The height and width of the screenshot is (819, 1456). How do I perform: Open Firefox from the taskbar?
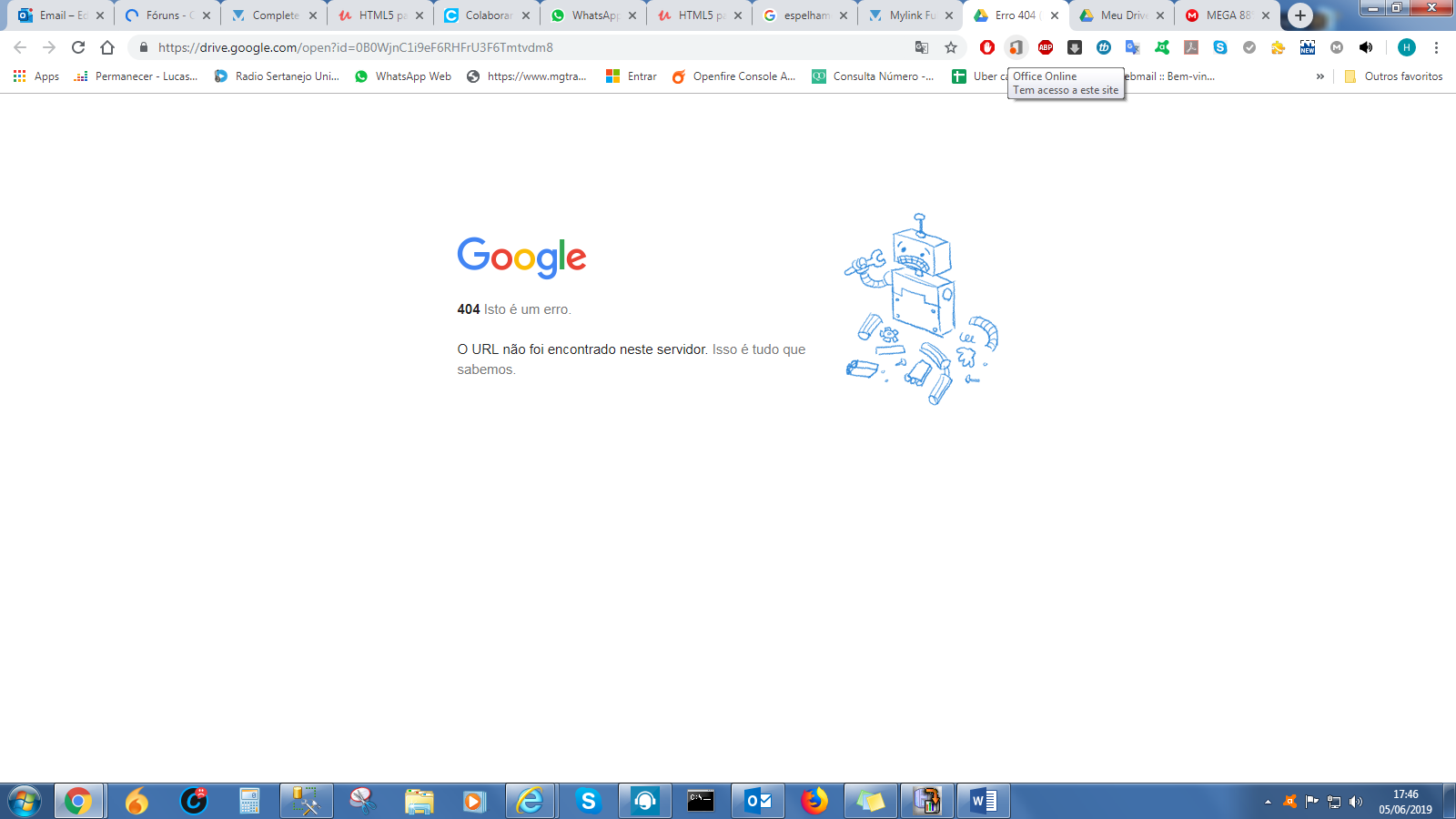tap(814, 801)
